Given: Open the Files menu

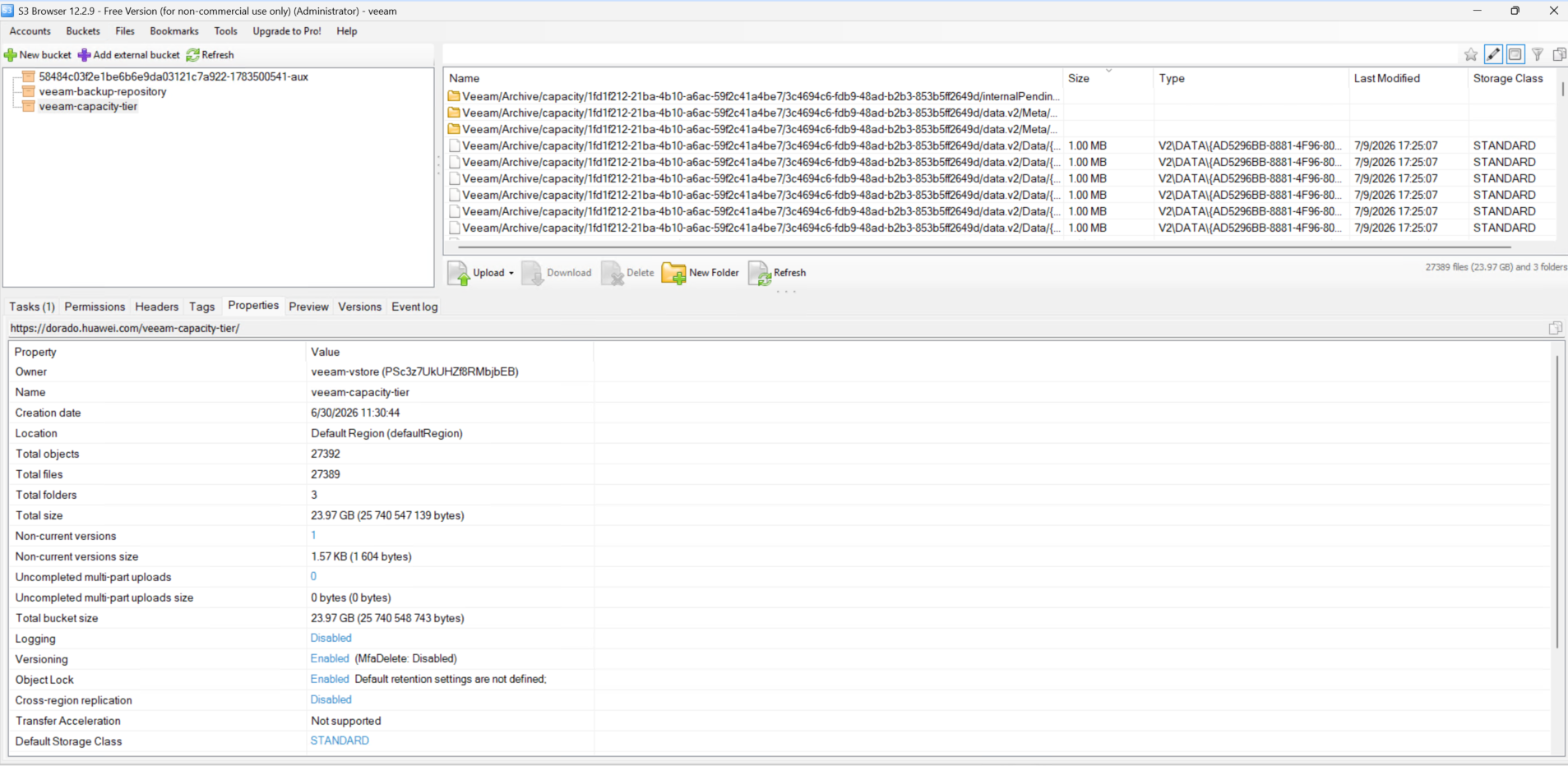Looking at the screenshot, I should pos(125,31).
